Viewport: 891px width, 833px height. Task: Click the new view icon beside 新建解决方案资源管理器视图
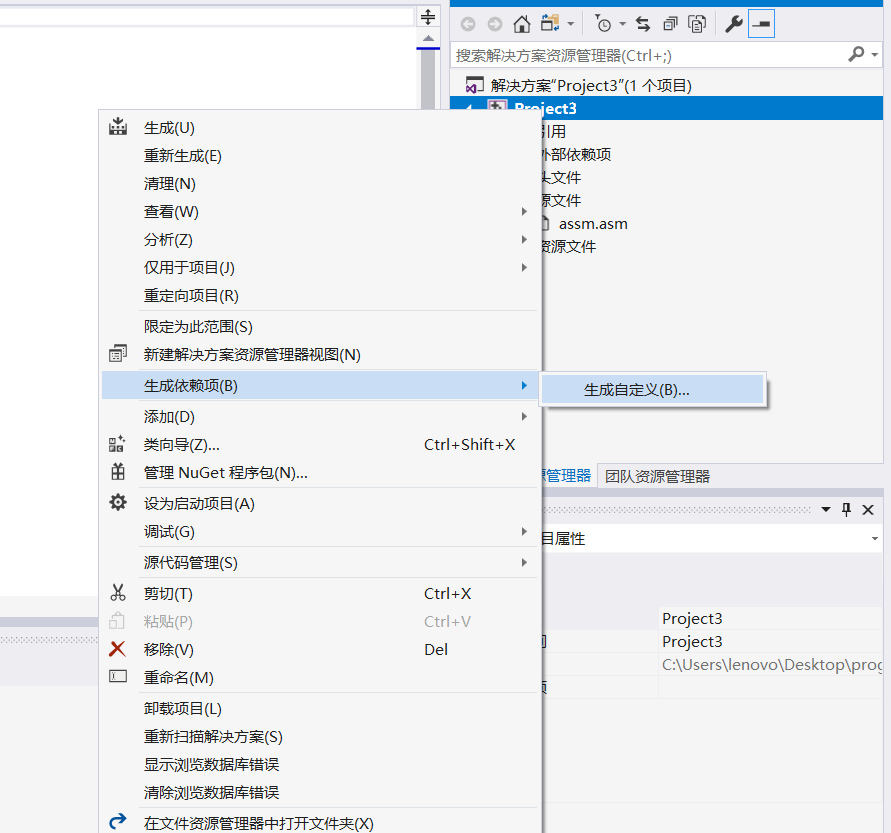[x=118, y=353]
